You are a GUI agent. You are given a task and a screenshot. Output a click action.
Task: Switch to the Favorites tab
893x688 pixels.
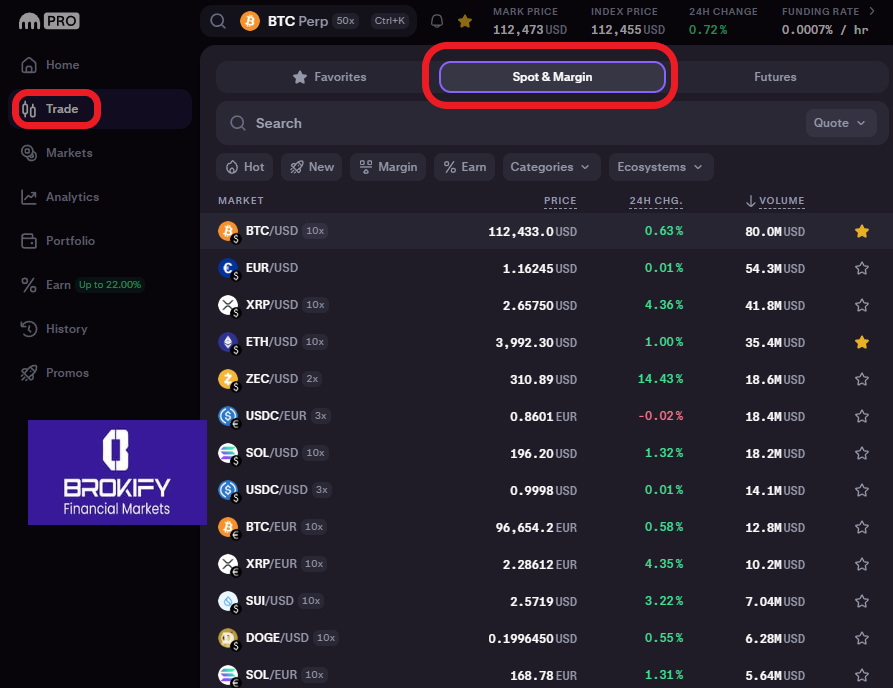click(x=329, y=77)
